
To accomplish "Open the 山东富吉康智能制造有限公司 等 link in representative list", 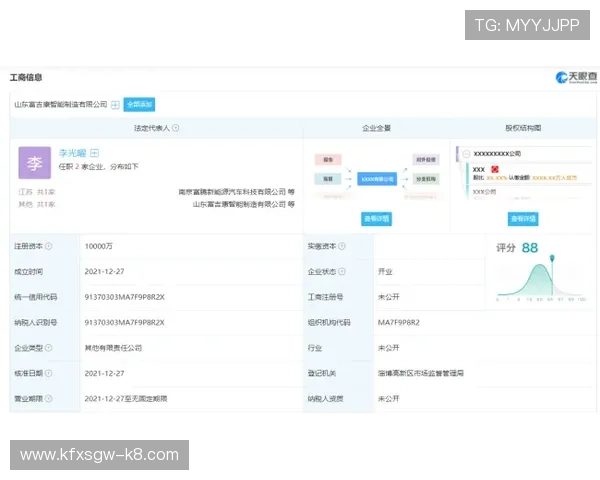I will point(243,204).
